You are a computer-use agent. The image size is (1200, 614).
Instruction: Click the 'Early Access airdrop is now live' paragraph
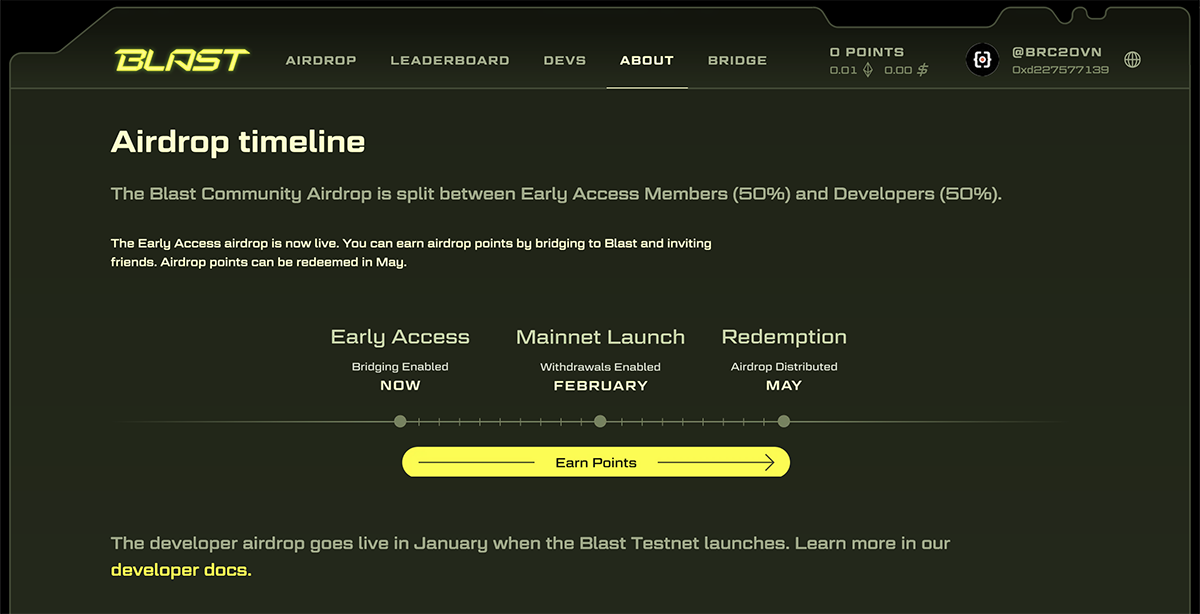pyautogui.click(x=411, y=253)
